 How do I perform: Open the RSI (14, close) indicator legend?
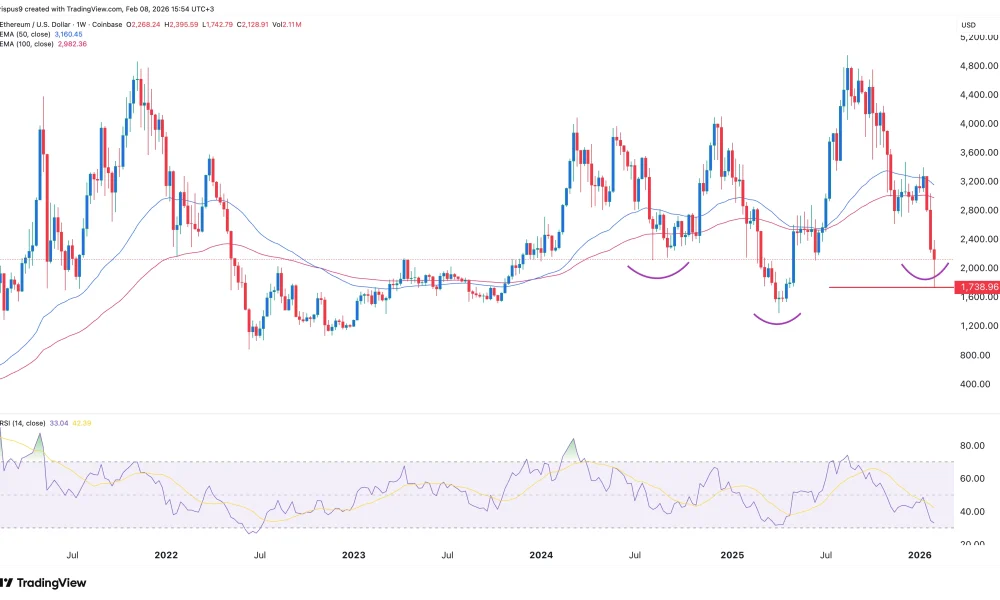(x=22, y=424)
